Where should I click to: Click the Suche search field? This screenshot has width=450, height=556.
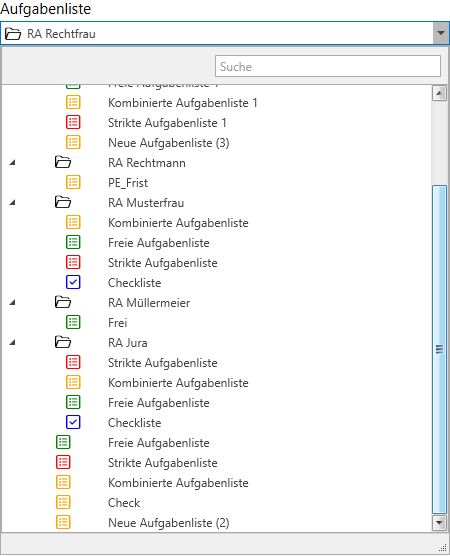(x=328, y=66)
